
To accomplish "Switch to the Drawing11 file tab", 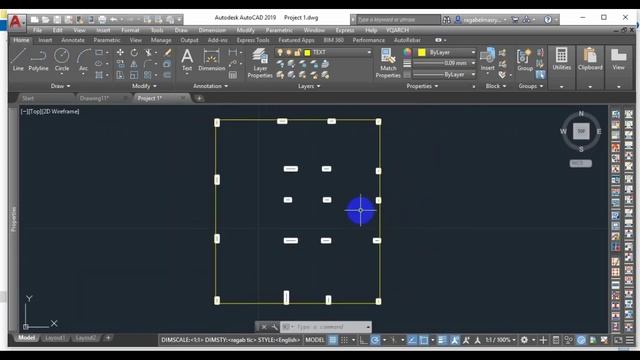I will click(94, 98).
